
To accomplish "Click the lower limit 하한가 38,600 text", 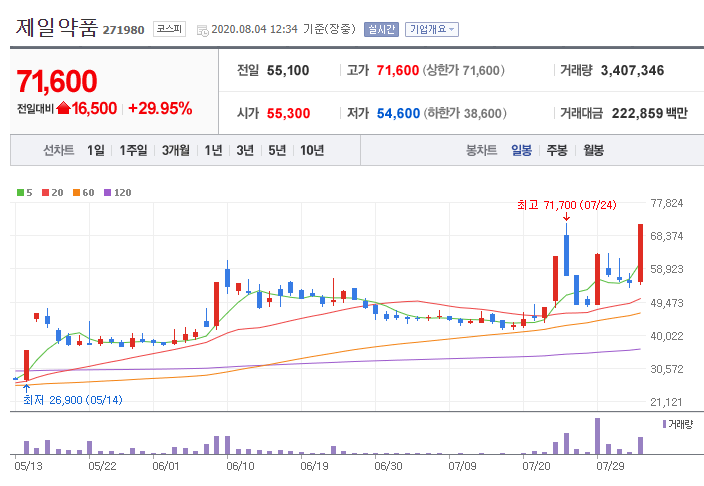I will [465, 113].
